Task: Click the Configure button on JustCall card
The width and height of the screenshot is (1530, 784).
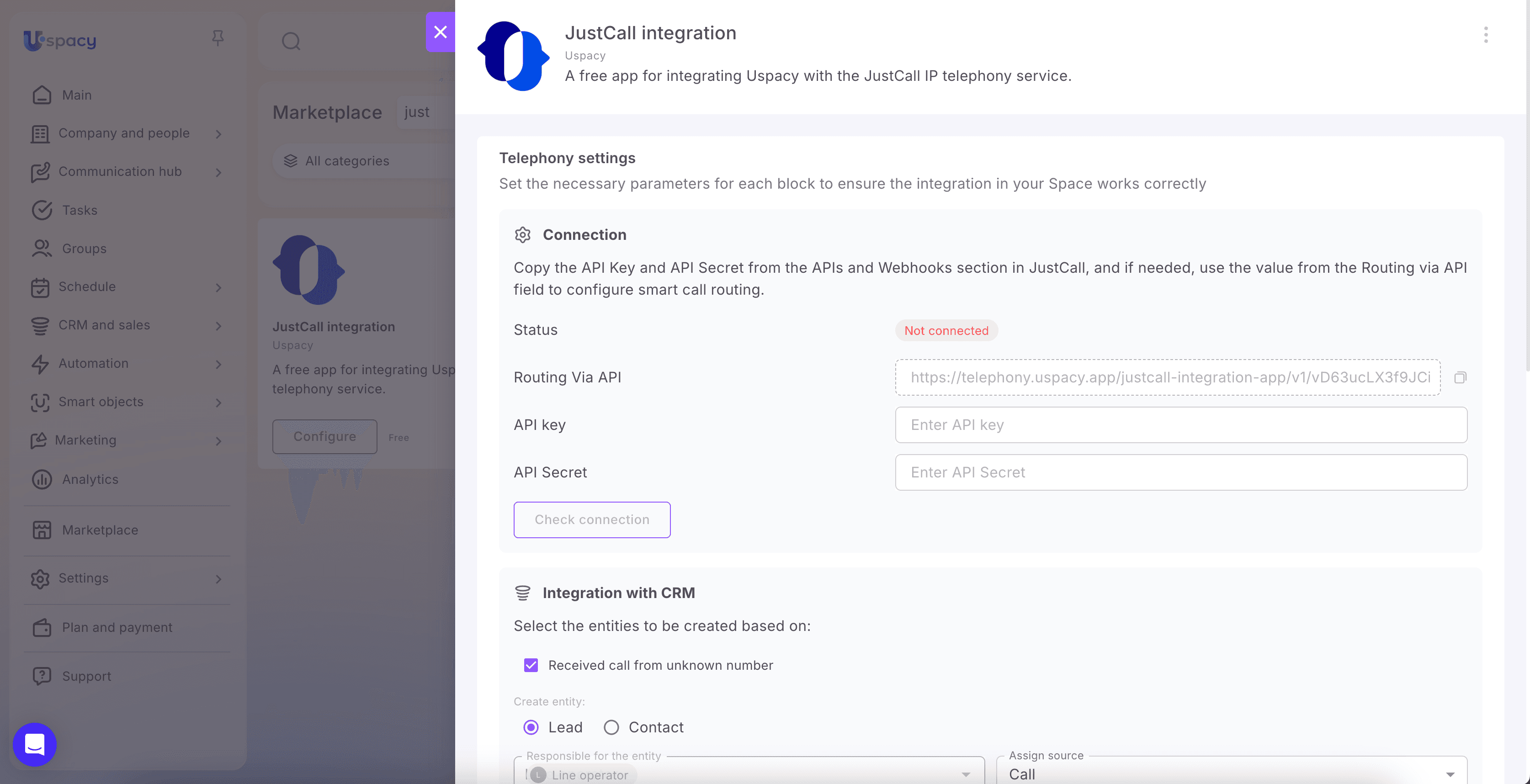Action: click(x=325, y=437)
